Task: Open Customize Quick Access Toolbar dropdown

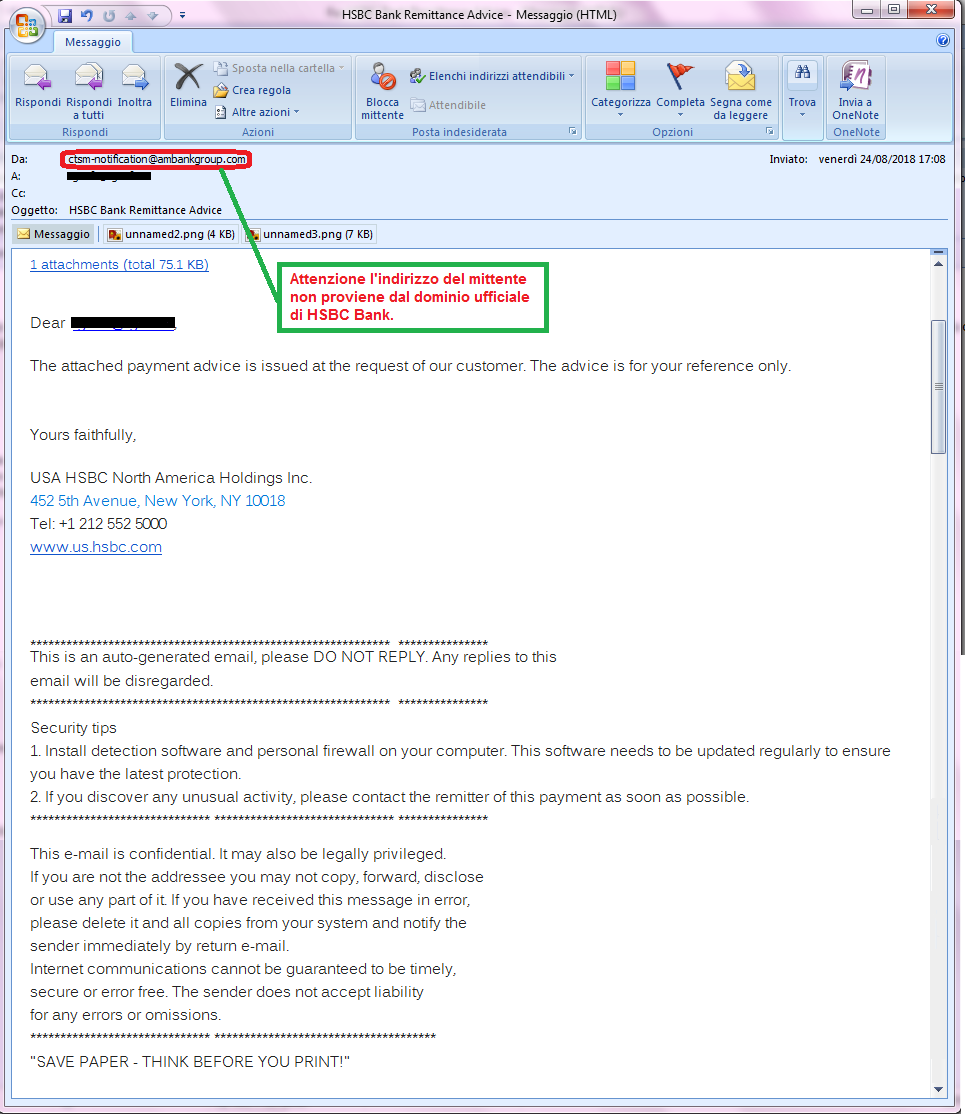Action: pyautogui.click(x=183, y=15)
